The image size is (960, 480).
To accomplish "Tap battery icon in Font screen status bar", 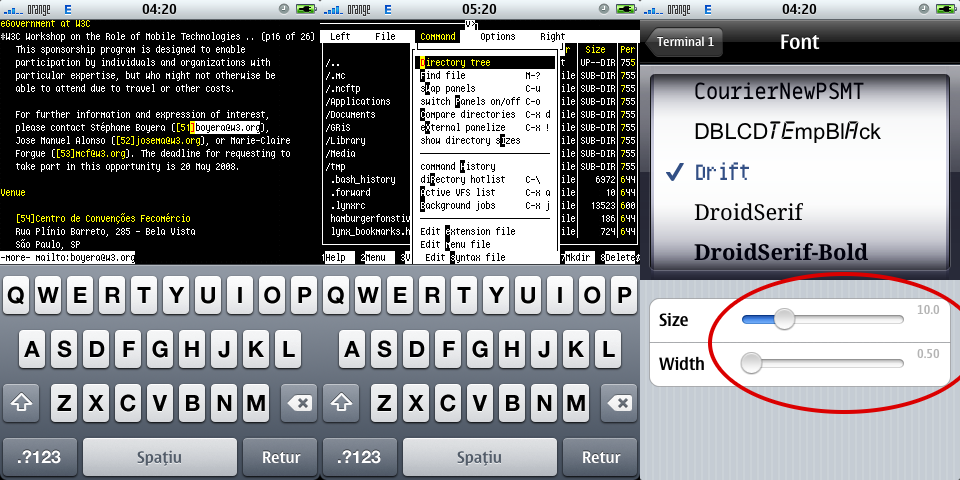I will tap(945, 9).
